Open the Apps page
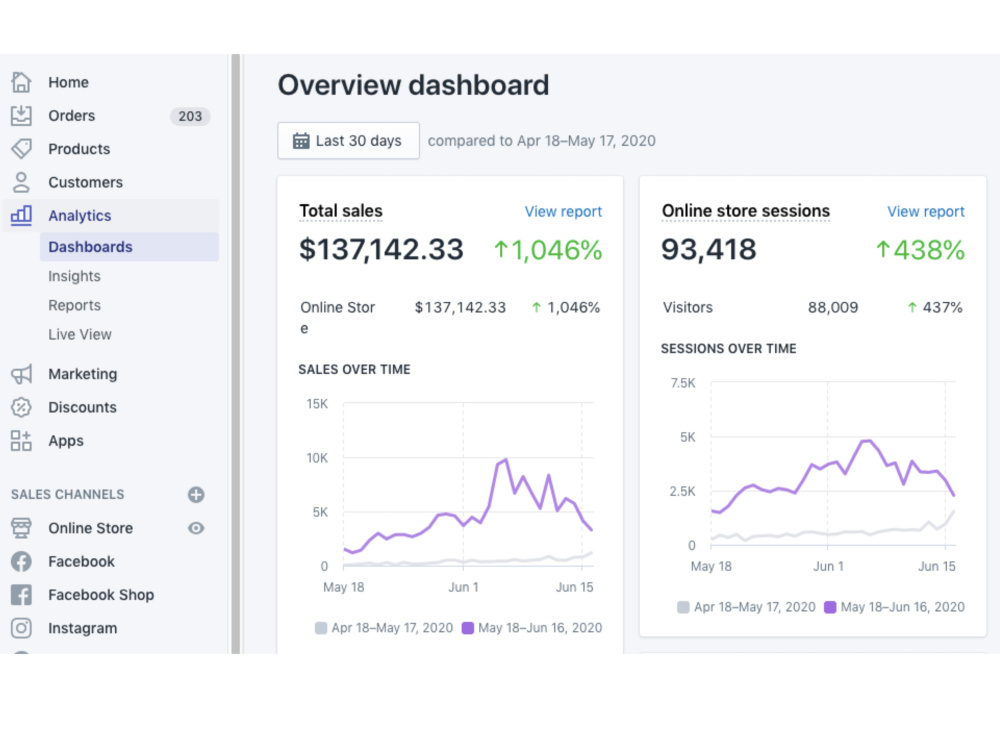1000x750 pixels. pos(66,441)
